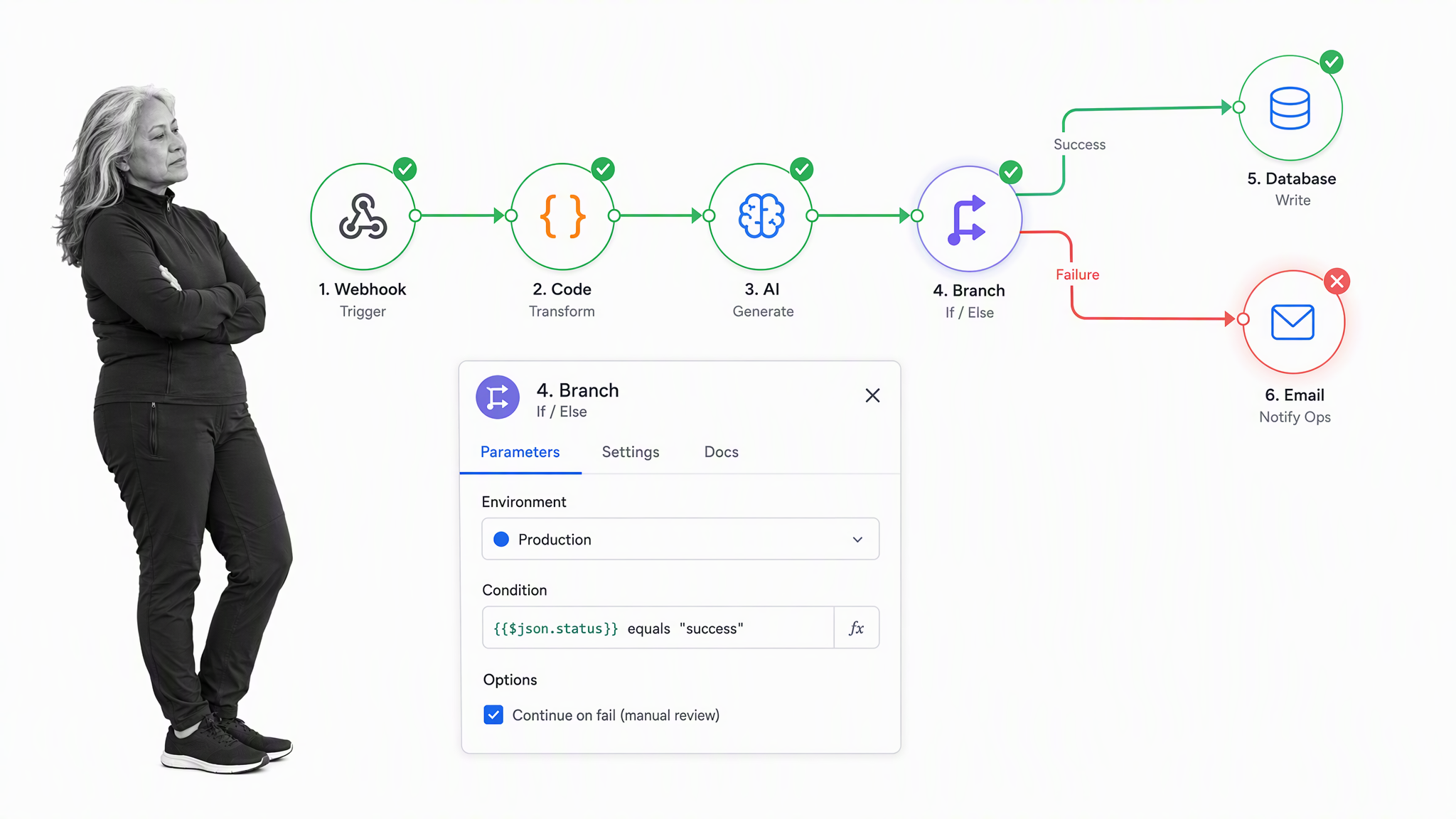
Task: Click the Failure connection label
Action: (1077, 274)
